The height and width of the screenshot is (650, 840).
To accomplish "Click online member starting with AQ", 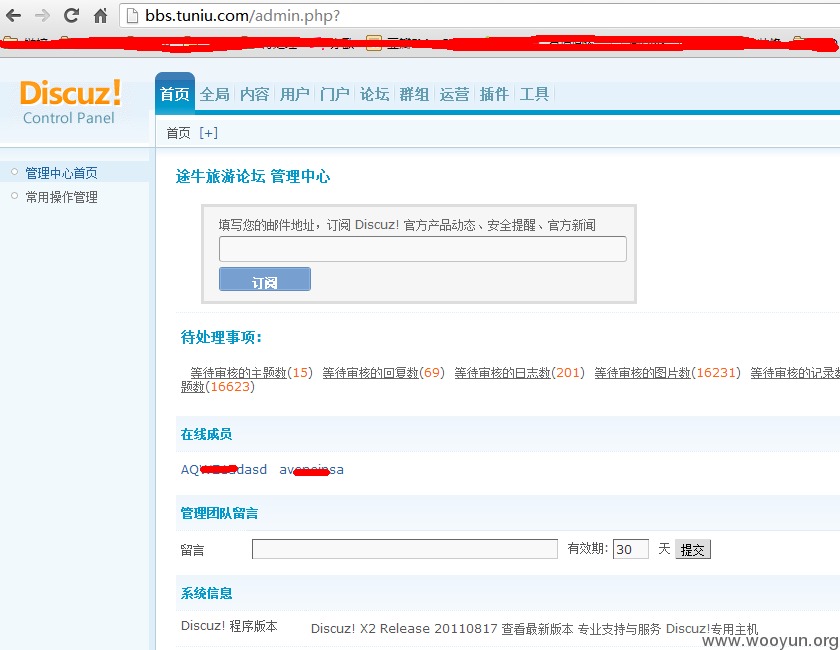I will 223,469.
